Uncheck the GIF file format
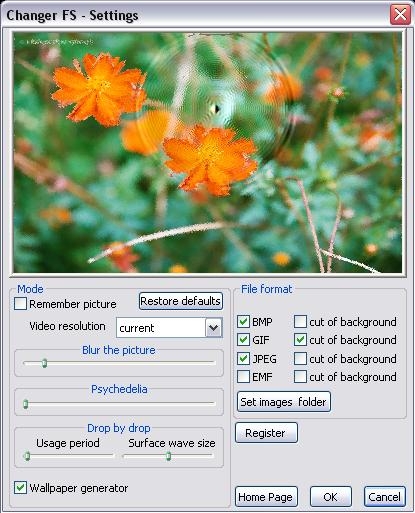This screenshot has height=513, width=415. pyautogui.click(x=243, y=340)
